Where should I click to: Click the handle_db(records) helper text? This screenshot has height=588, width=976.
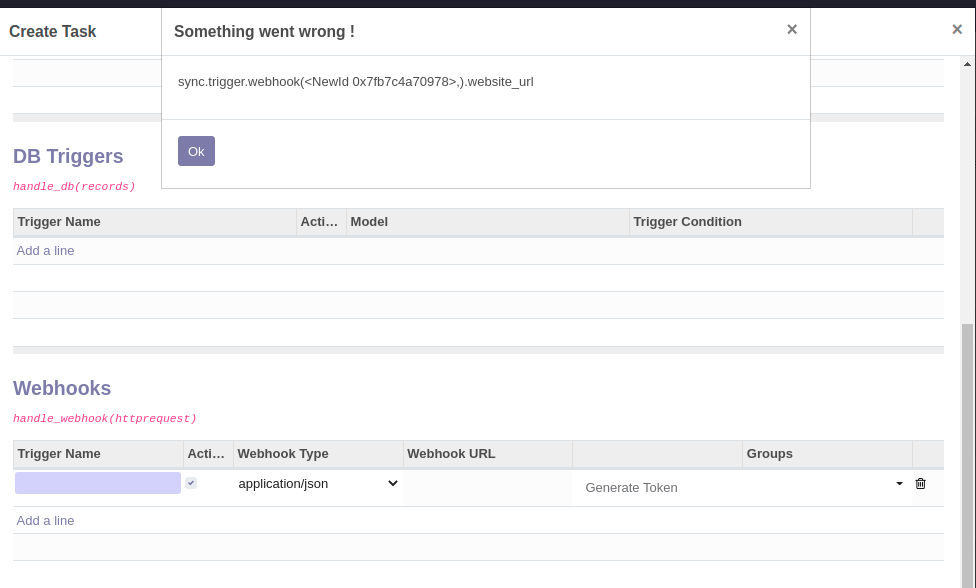74,186
